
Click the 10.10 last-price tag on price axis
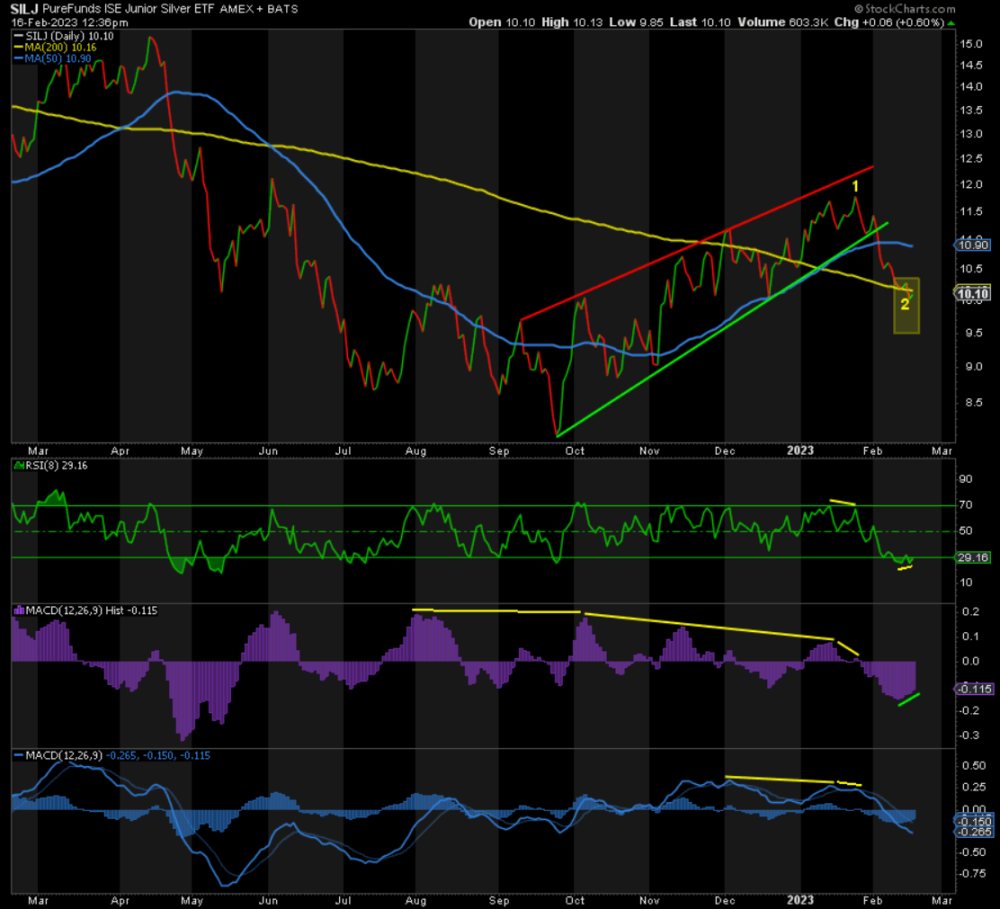point(973,293)
